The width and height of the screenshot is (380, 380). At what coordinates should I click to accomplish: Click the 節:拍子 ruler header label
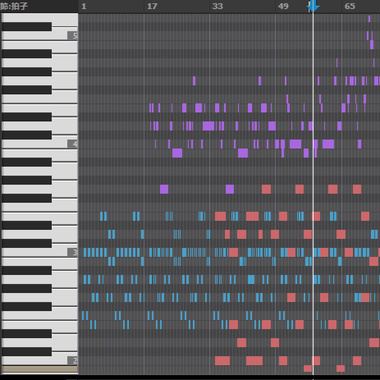(14, 6)
